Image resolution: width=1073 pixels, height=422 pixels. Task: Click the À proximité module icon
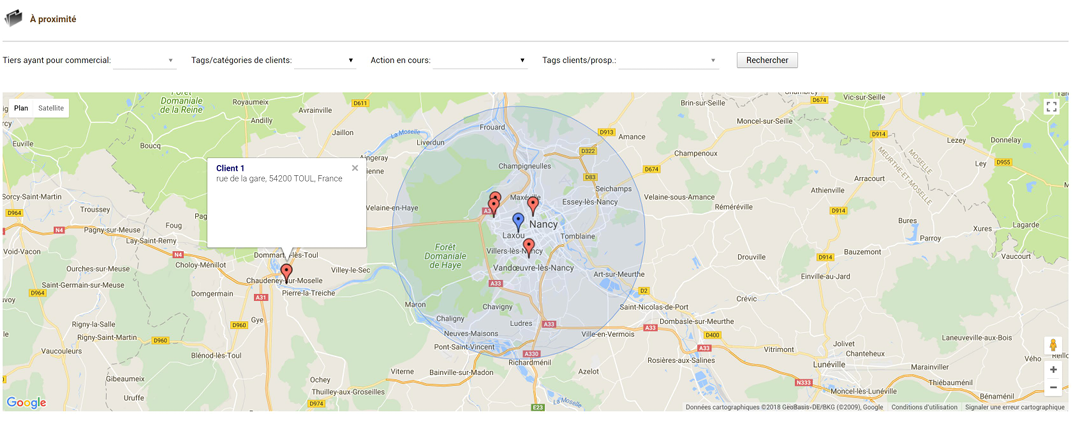[x=13, y=18]
